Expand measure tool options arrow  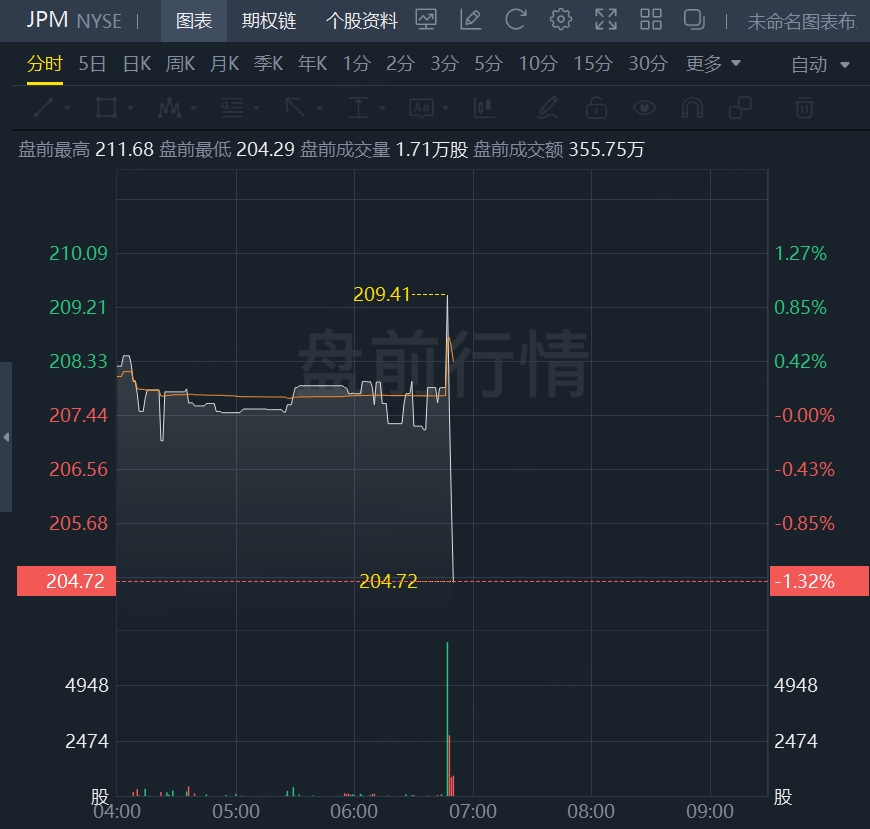pos(382,108)
